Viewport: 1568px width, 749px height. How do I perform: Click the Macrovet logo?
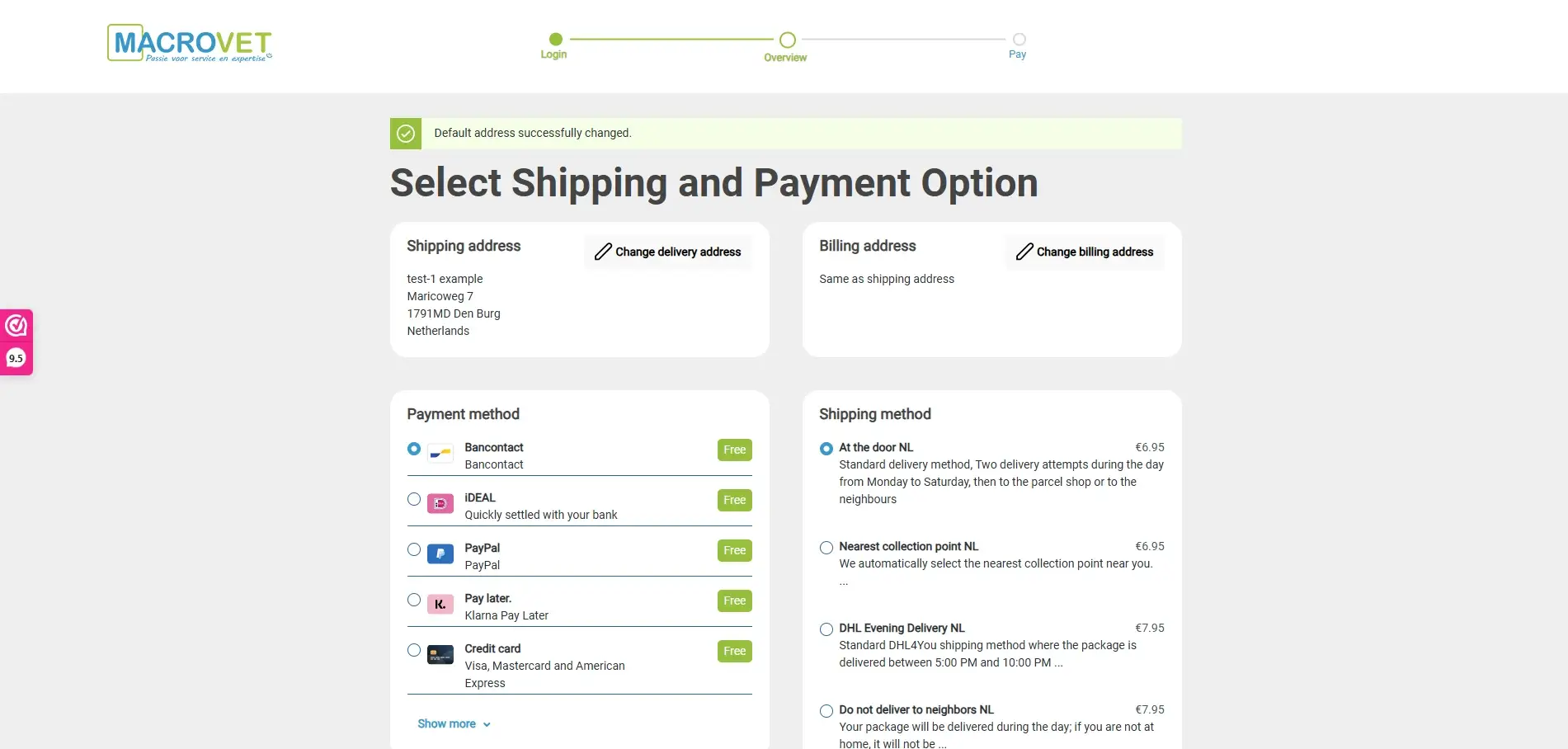click(x=190, y=42)
